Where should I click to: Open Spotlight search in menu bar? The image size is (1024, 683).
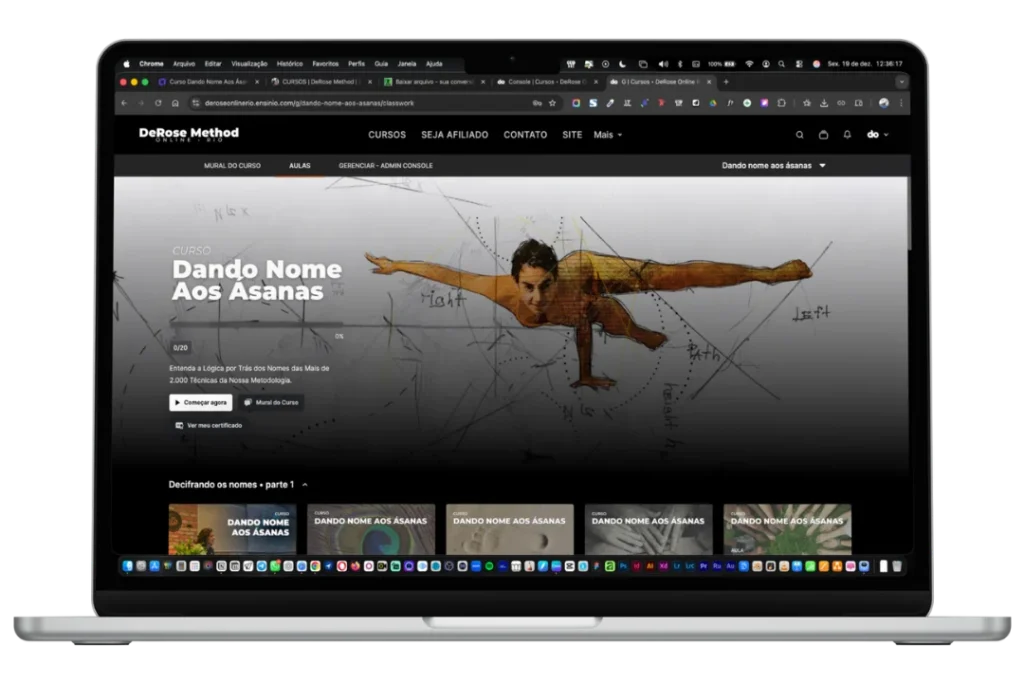click(781, 64)
